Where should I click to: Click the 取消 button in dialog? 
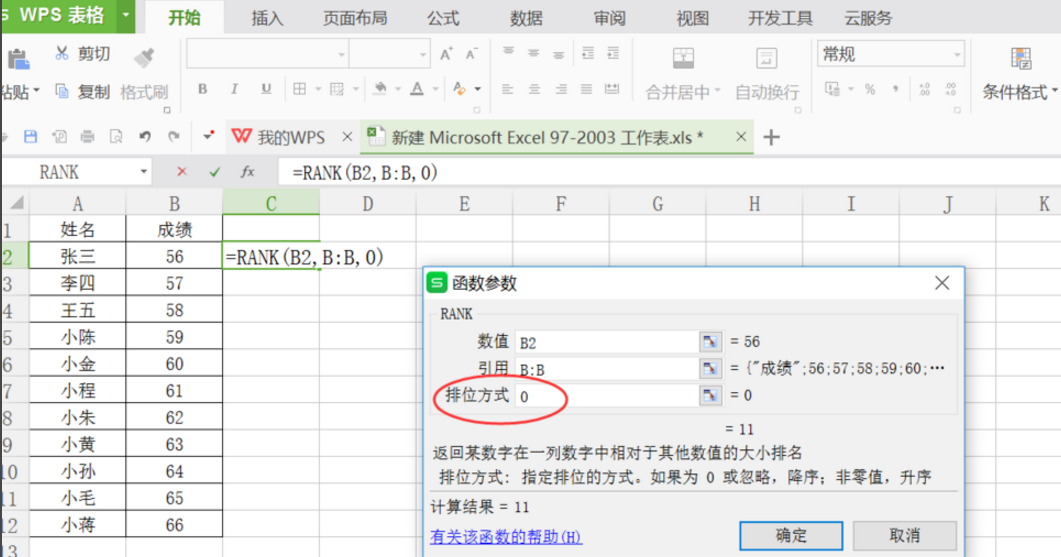[x=904, y=535]
